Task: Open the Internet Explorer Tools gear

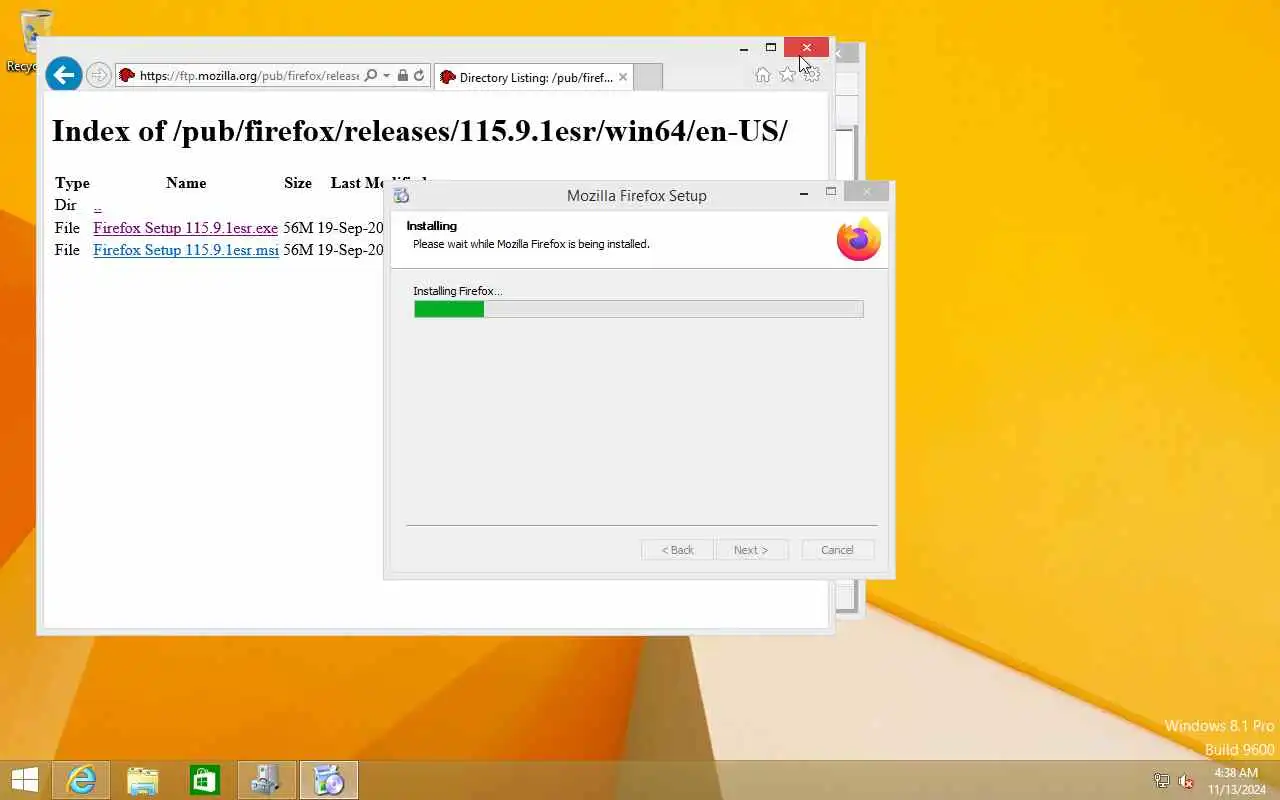Action: tap(811, 74)
